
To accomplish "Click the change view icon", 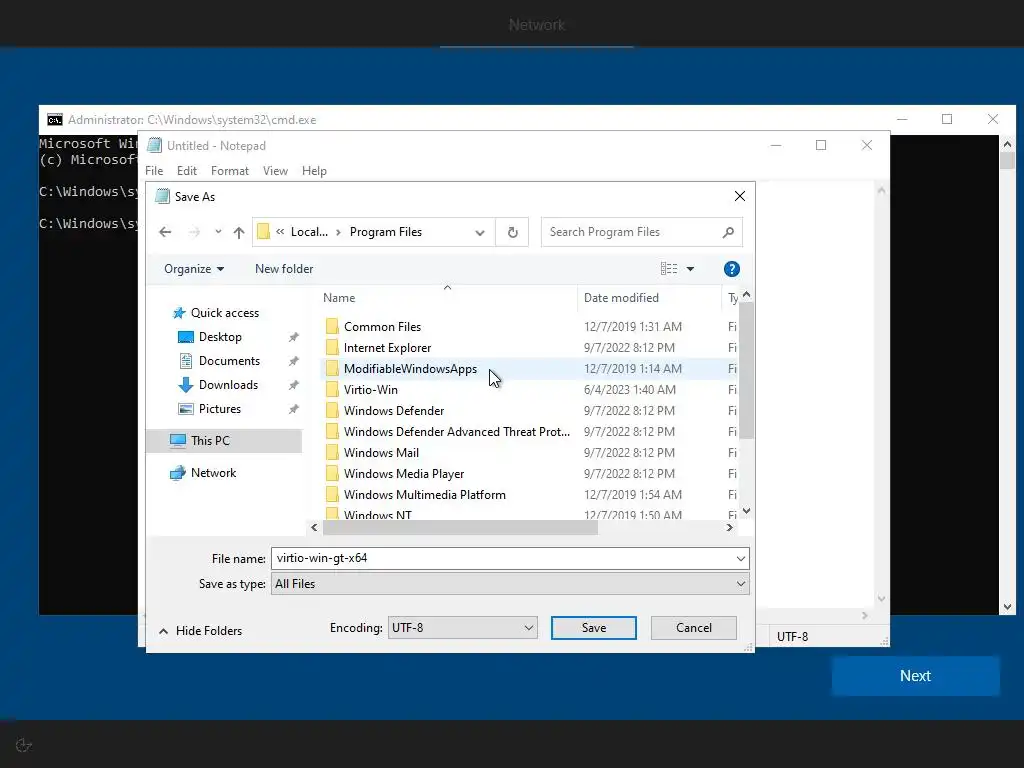I will 669,268.
